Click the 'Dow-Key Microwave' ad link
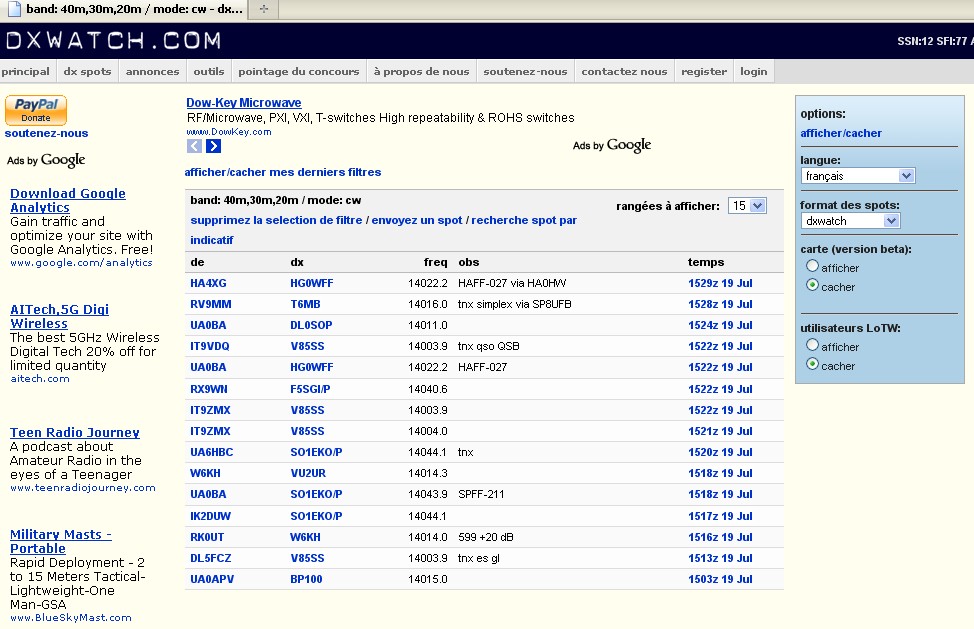Screen dimensions: 974x629 (x=244, y=102)
